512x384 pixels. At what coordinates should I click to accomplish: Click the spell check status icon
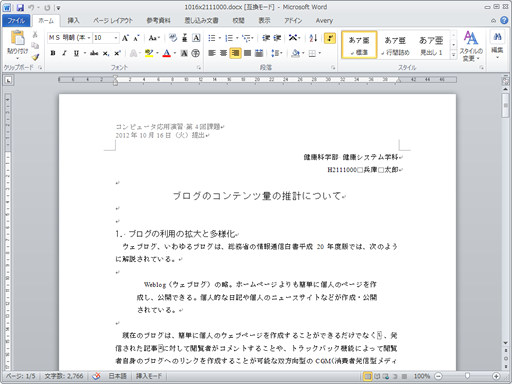click(96, 376)
